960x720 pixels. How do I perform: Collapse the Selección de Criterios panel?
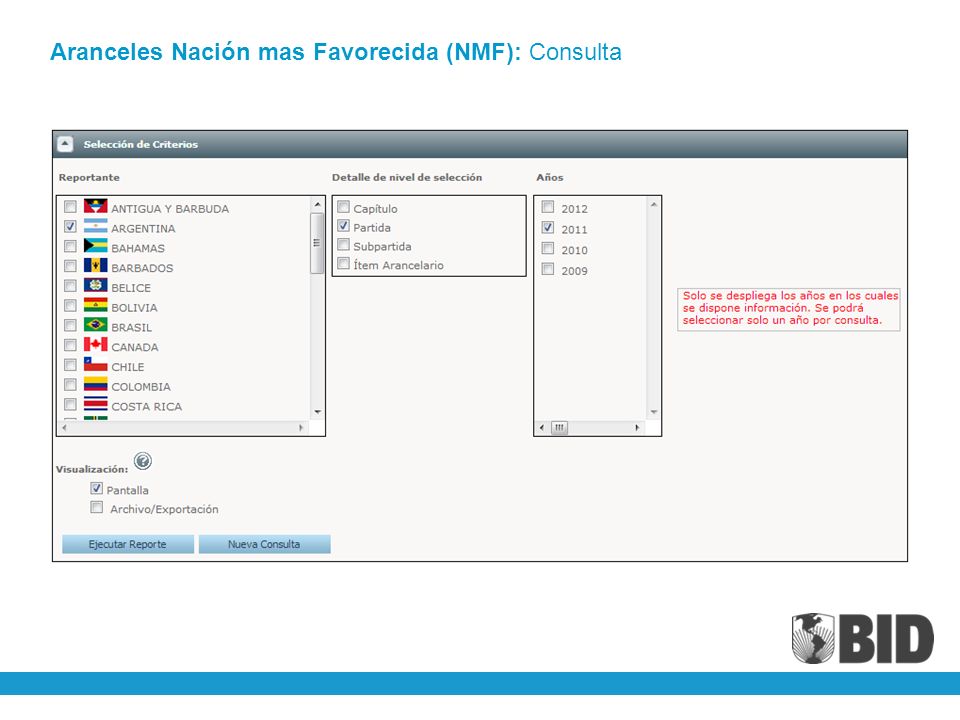pos(65,144)
